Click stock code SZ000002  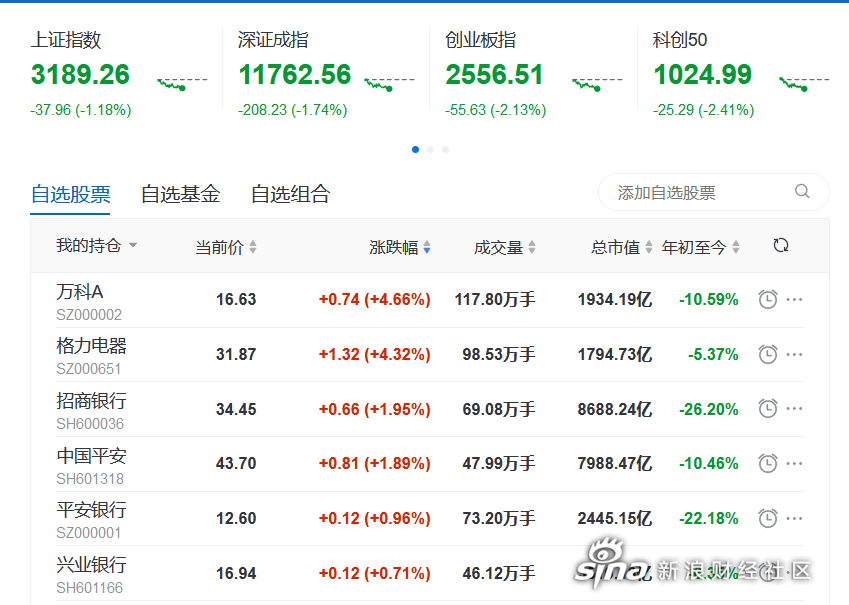(x=89, y=315)
